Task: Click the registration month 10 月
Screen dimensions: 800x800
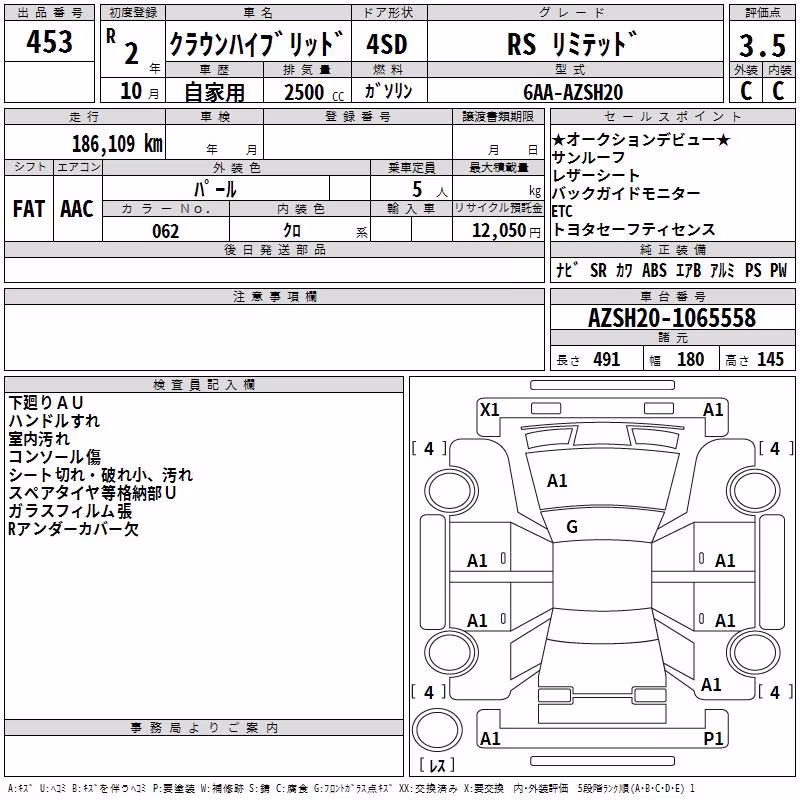Action: click(139, 91)
